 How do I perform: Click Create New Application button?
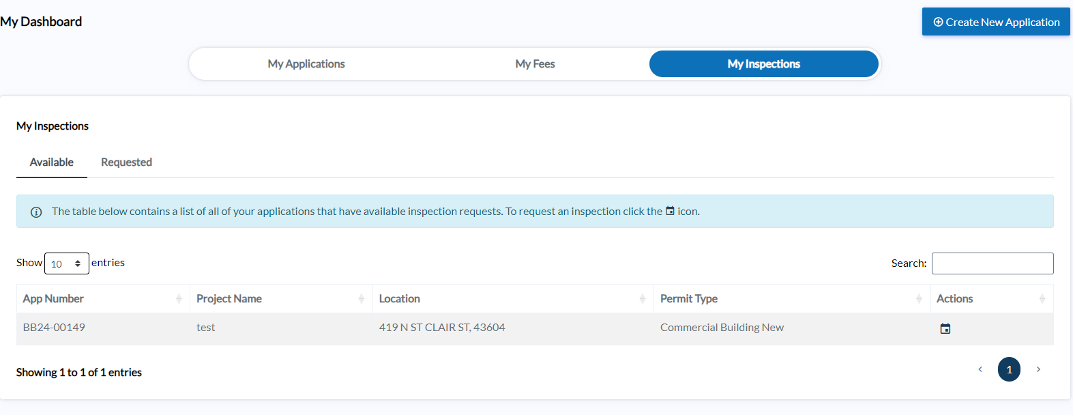pyautogui.click(x=995, y=22)
